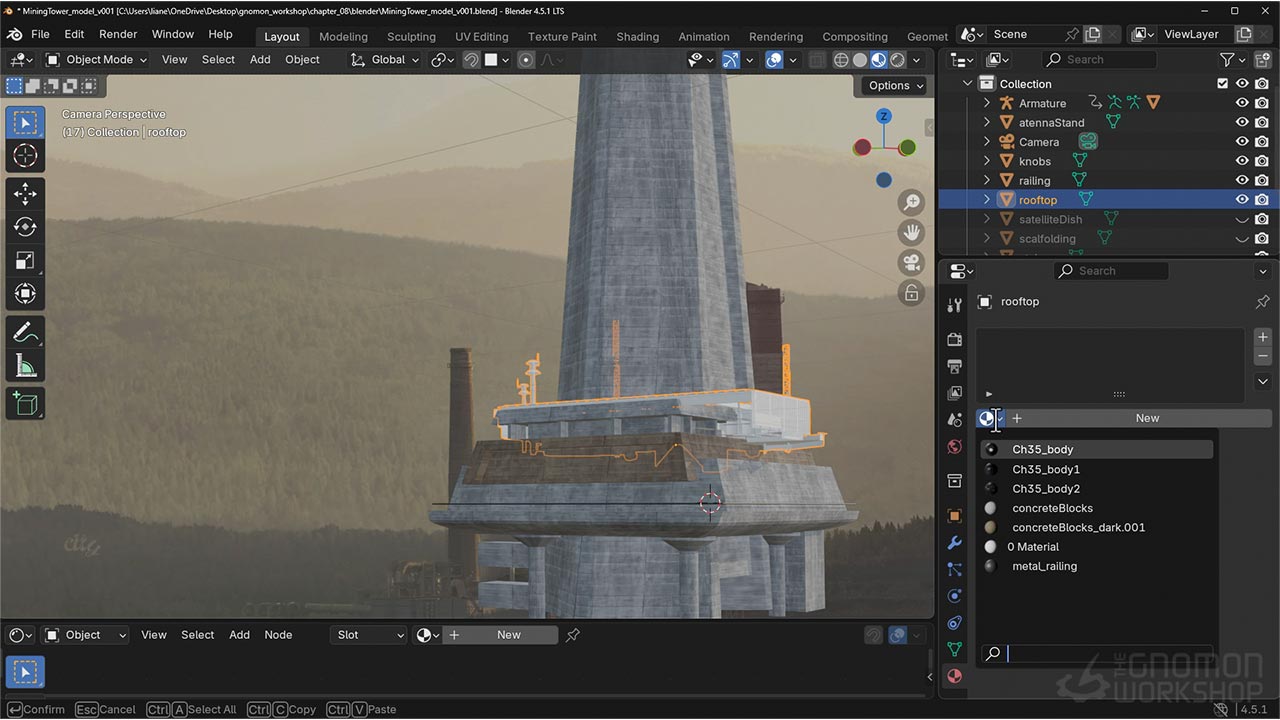
Task: Click the New material button in properties
Action: coord(1146,418)
